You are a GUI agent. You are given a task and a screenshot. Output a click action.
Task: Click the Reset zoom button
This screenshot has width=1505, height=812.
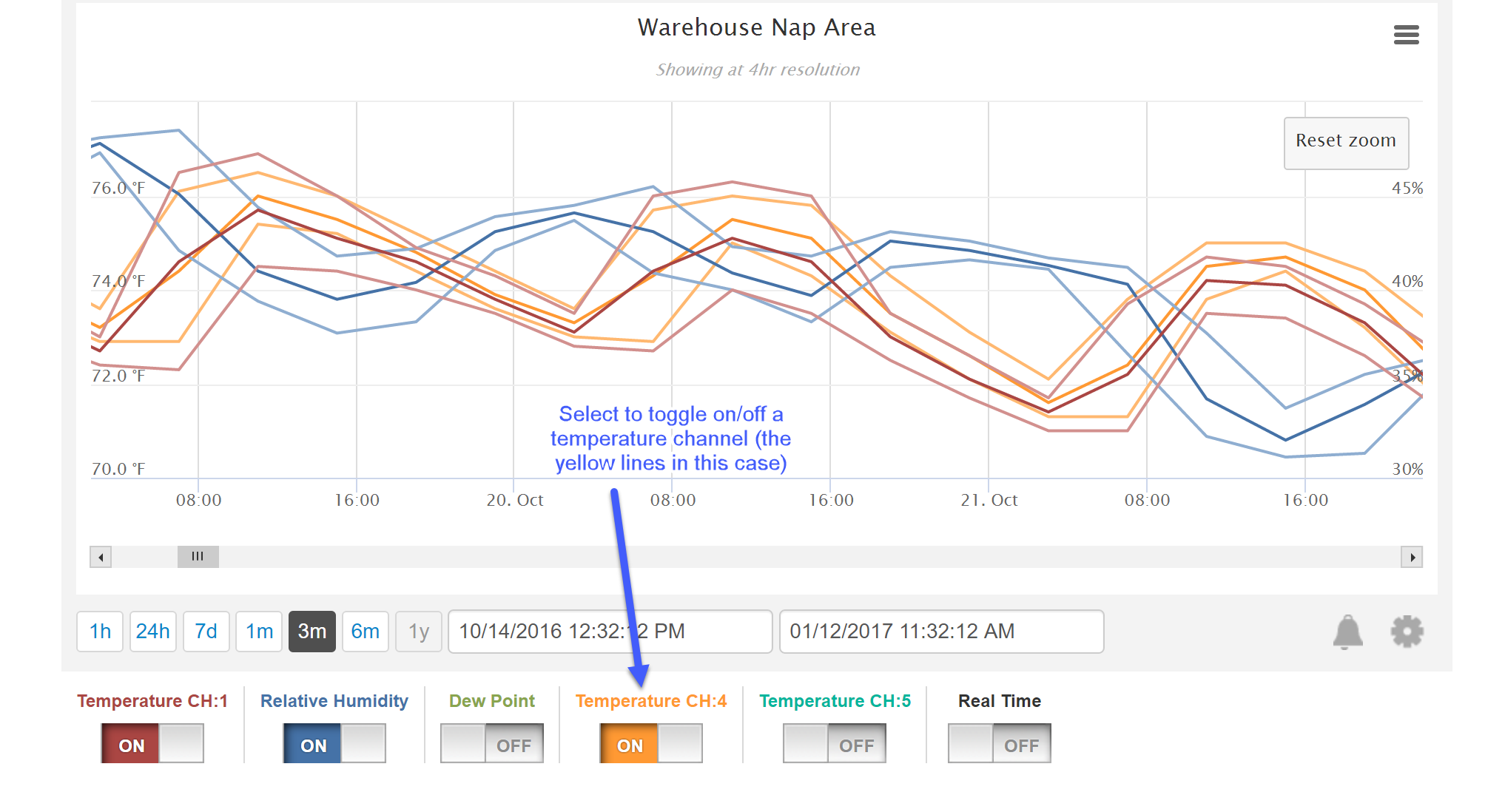[1346, 143]
